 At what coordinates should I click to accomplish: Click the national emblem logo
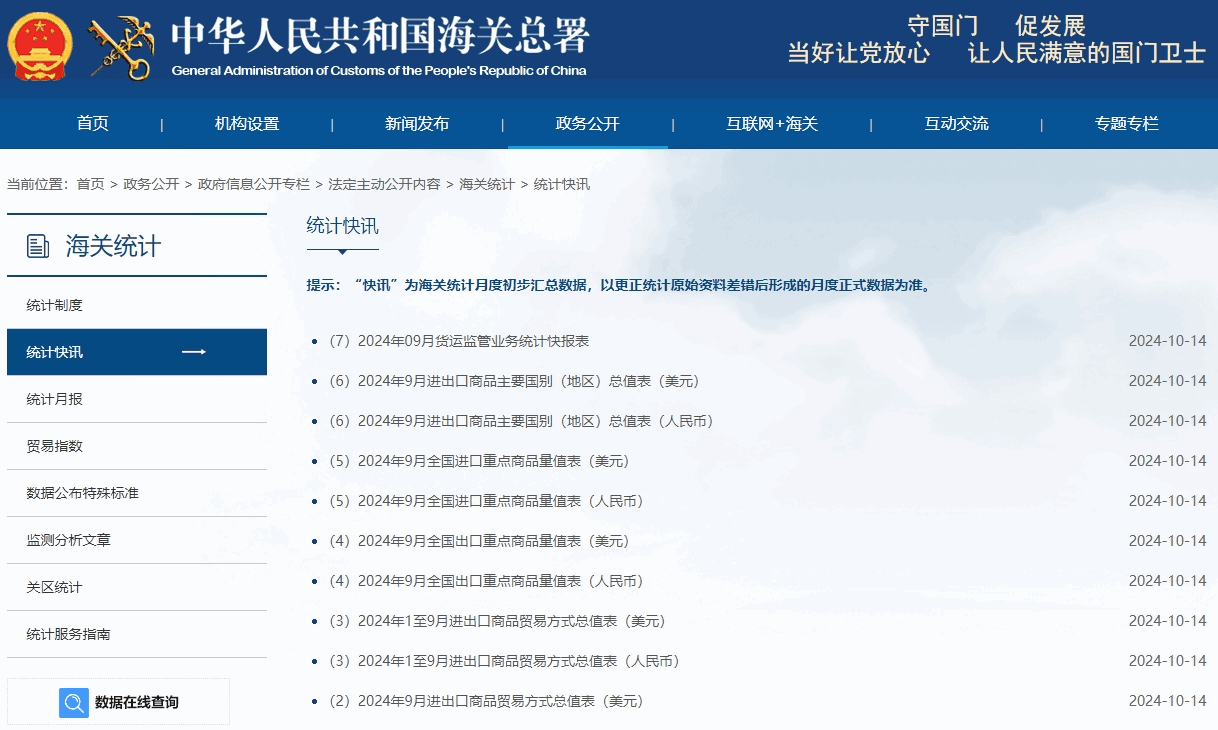[38, 44]
